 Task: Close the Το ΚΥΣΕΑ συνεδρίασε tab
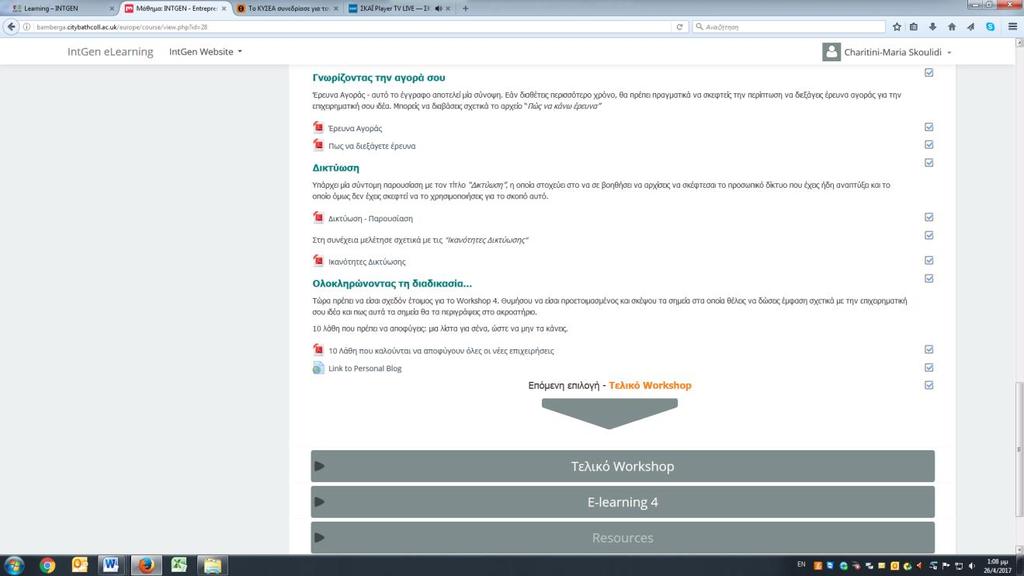pos(336,8)
